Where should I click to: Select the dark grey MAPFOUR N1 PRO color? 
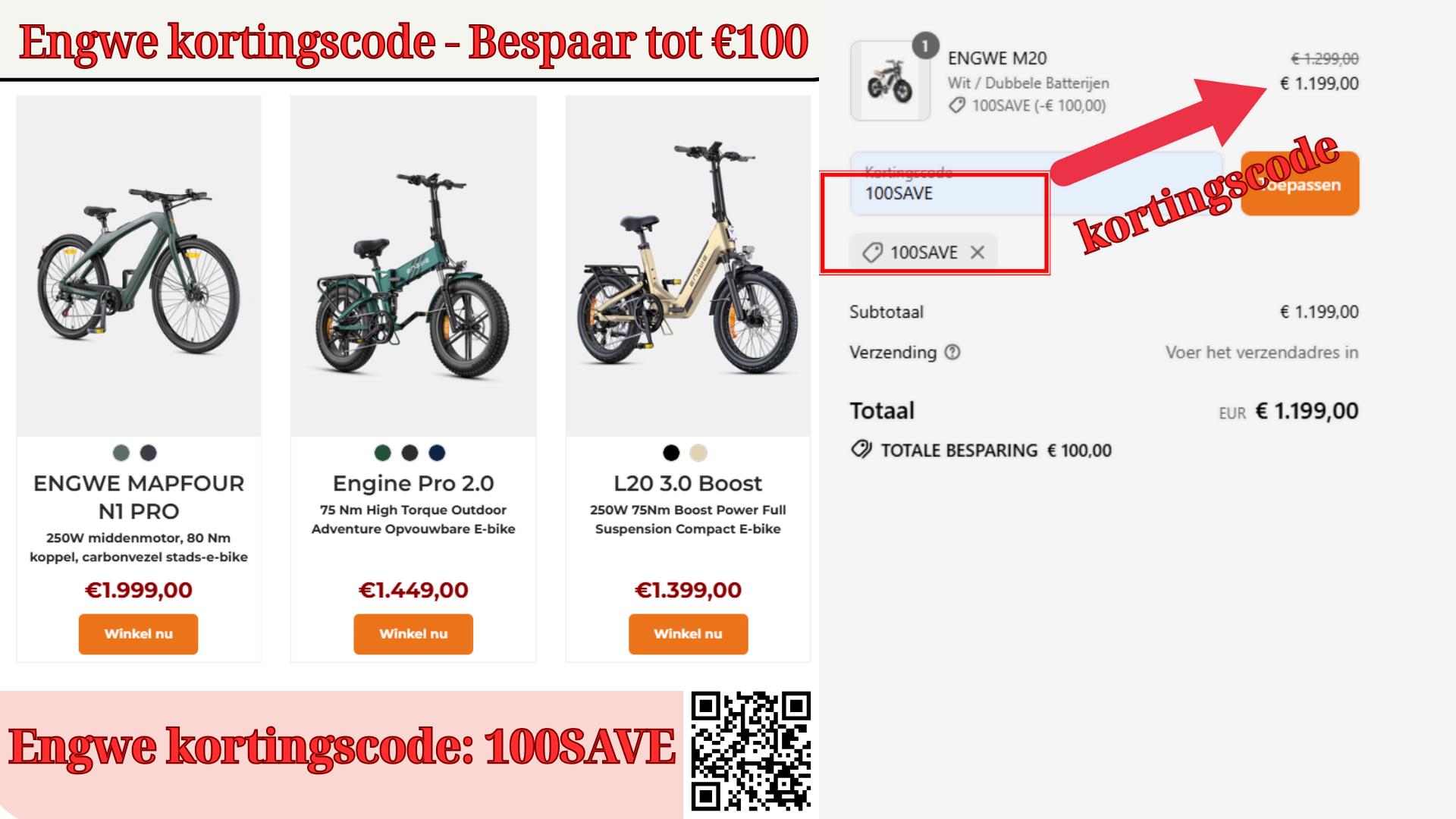point(149,453)
